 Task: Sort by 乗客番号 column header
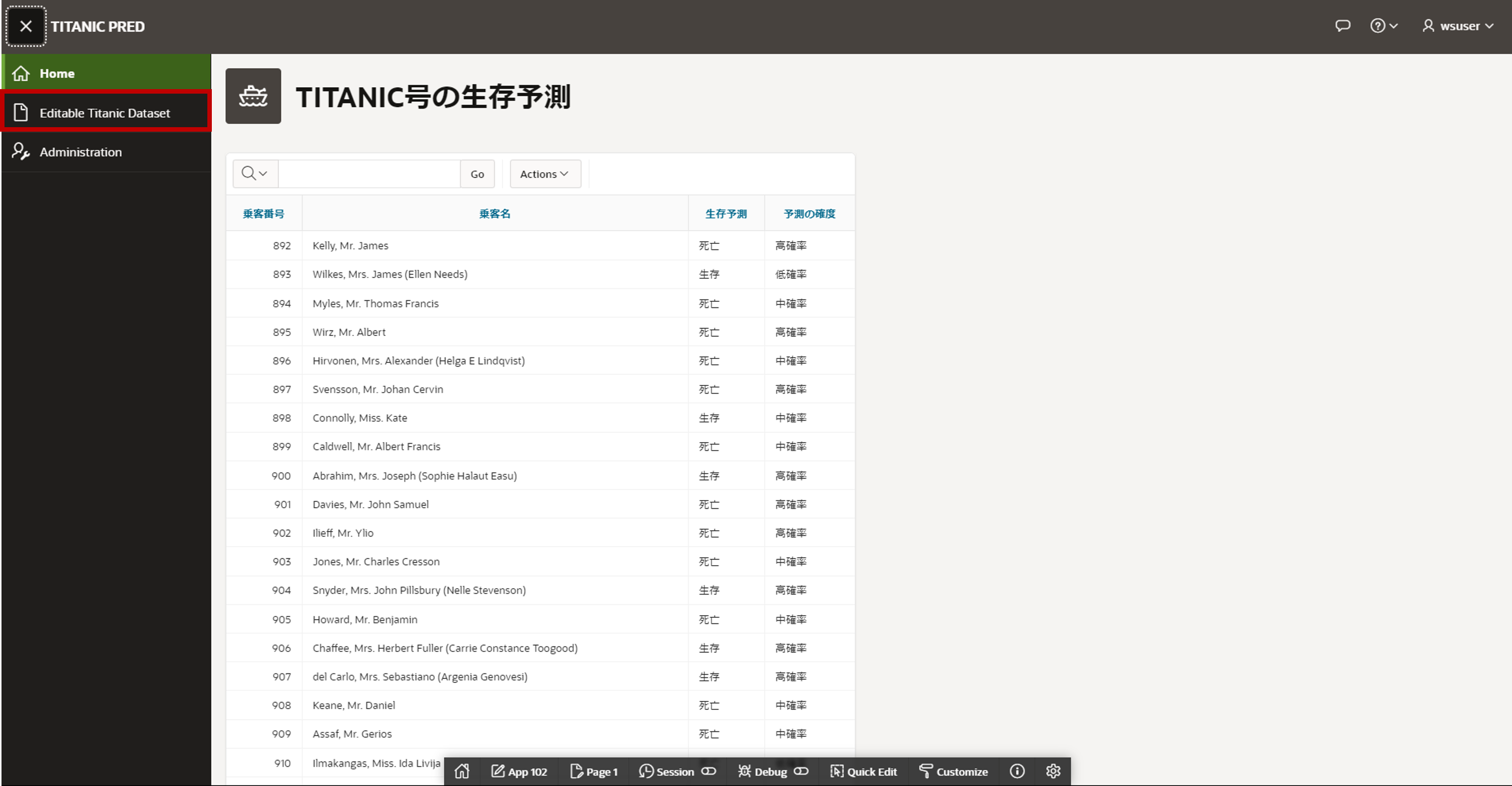[x=263, y=213]
